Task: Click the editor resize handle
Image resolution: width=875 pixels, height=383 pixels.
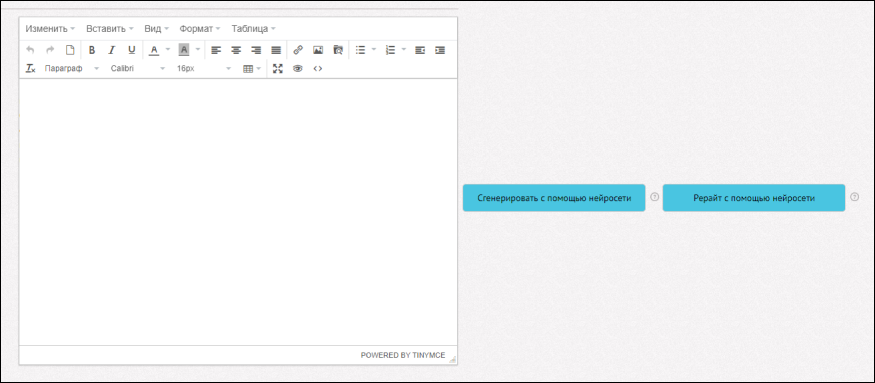Action: 452,360
